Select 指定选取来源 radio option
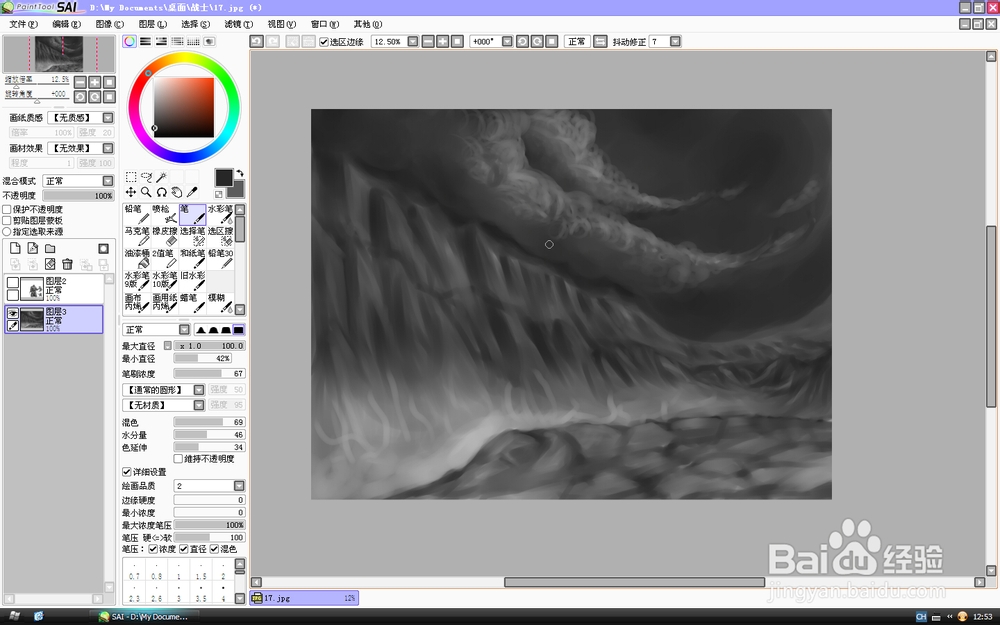 tap(7, 232)
